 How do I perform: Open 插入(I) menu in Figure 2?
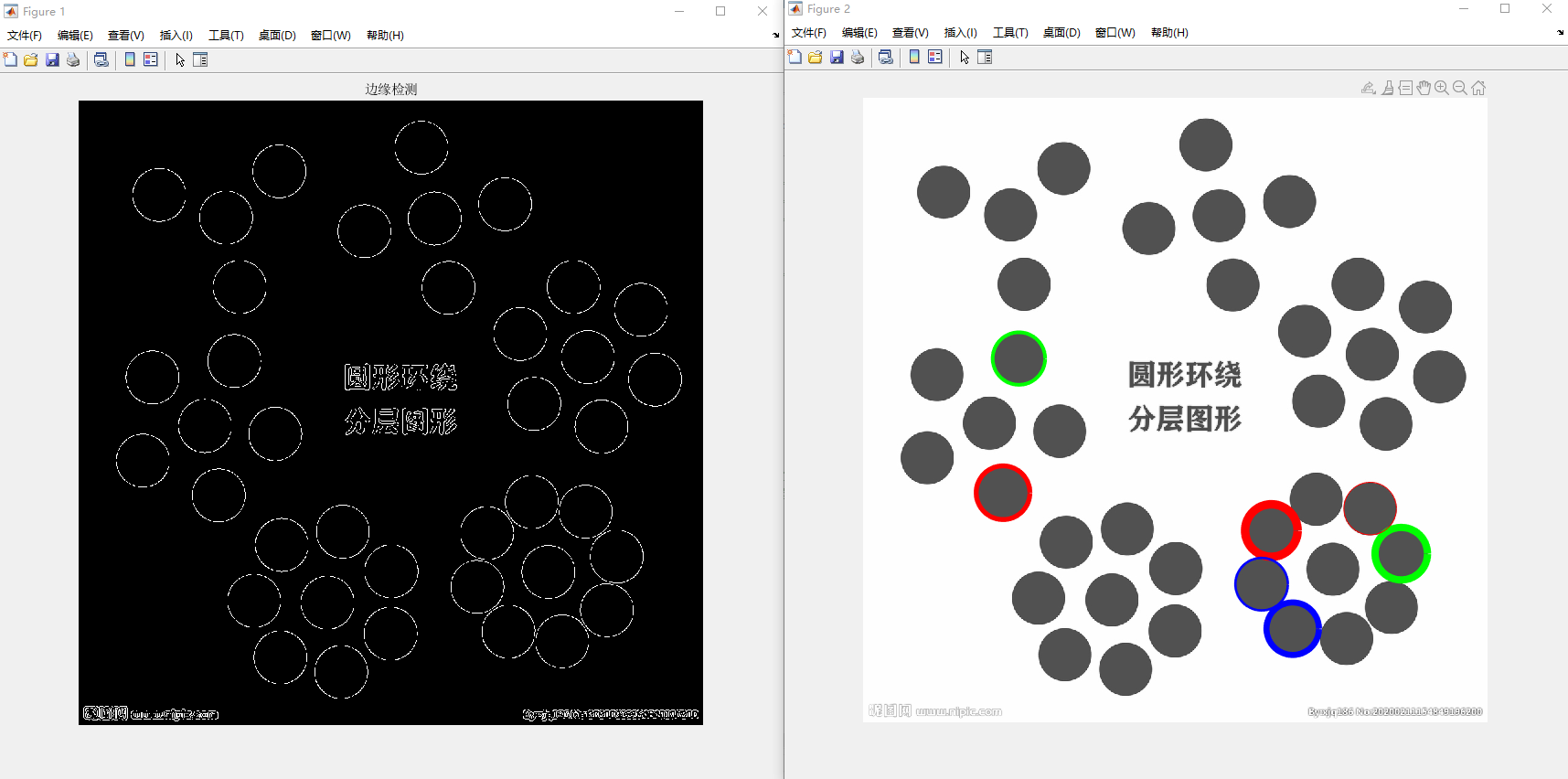961,33
